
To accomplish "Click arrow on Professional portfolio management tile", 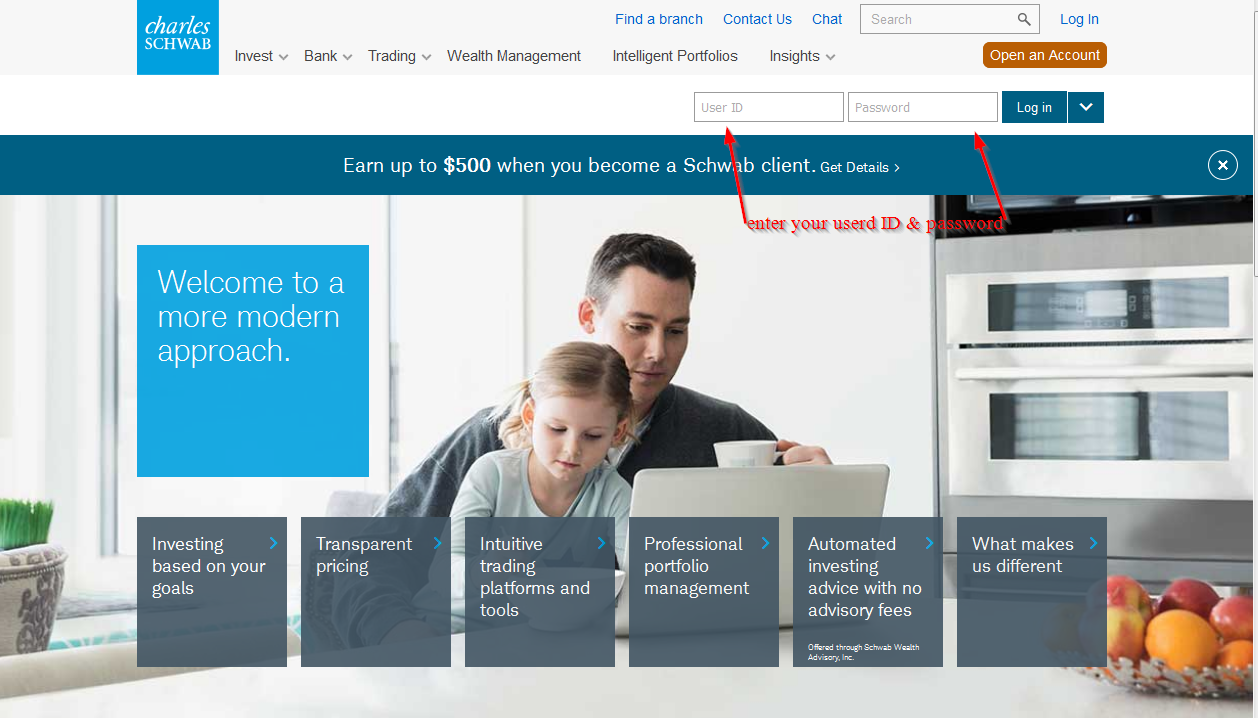I will point(765,543).
